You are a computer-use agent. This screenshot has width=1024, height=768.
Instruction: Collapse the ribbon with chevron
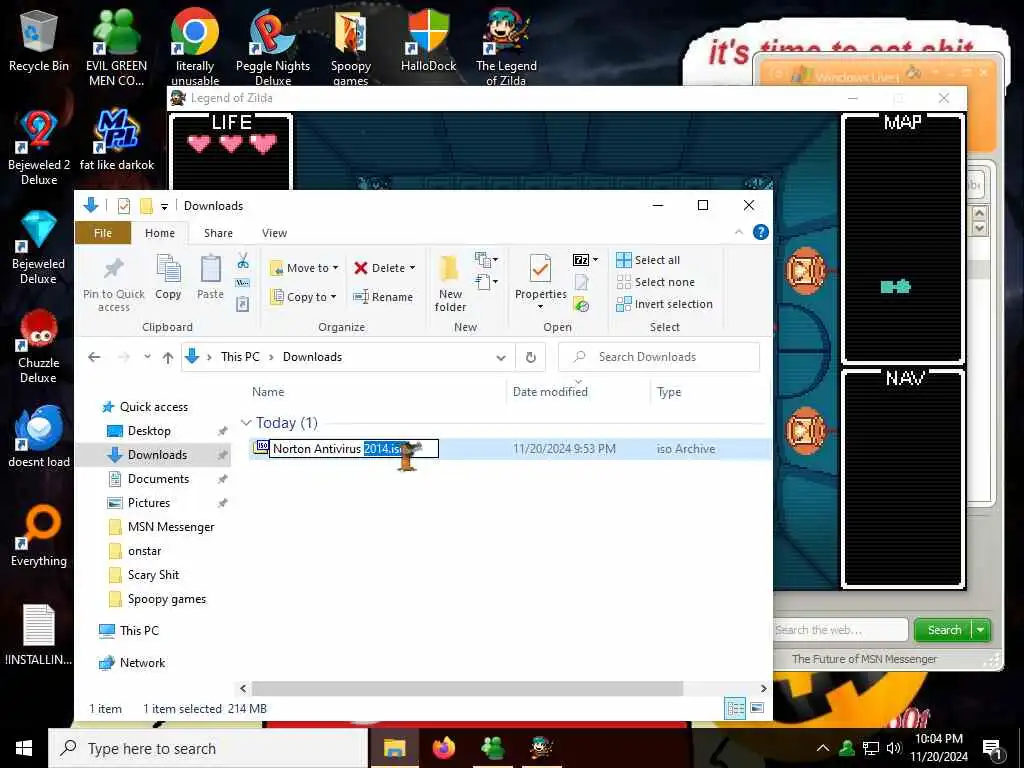pyautogui.click(x=739, y=232)
